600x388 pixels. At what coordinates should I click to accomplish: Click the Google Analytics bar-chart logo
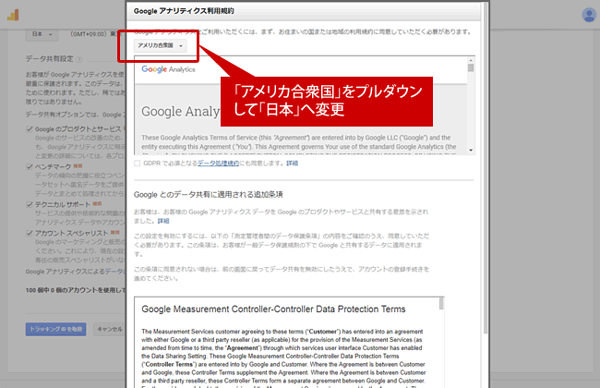point(13,15)
